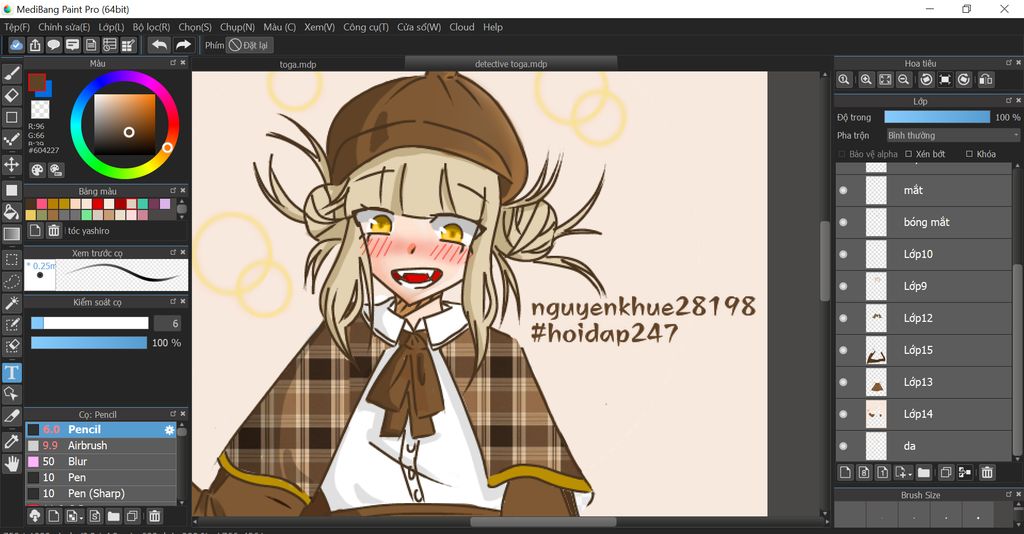Viewport: 1024px width, 534px height.
Task: Delete brush with trash icon in brush panel
Action: pyautogui.click(x=155, y=516)
